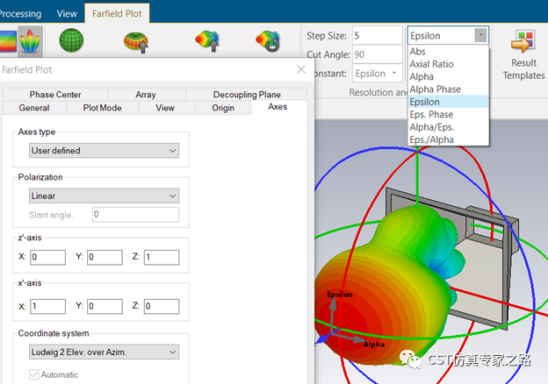Click the Step Size input field
Viewport: 548px width, 385px height.
coord(377,35)
